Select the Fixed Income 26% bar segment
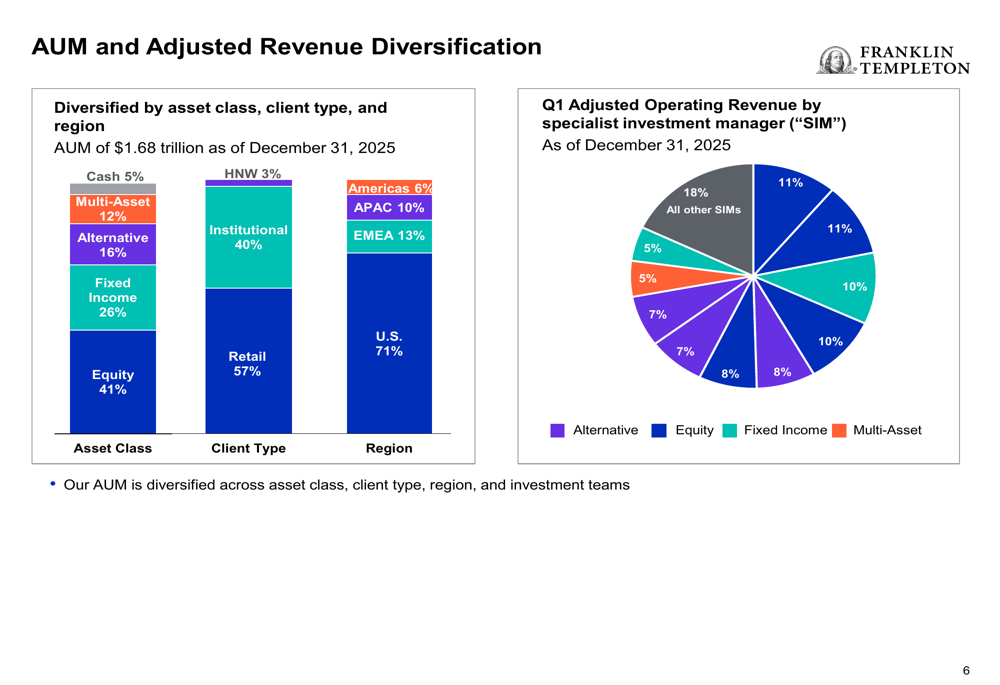Image resolution: width=1000 pixels, height=685 pixels. click(113, 297)
